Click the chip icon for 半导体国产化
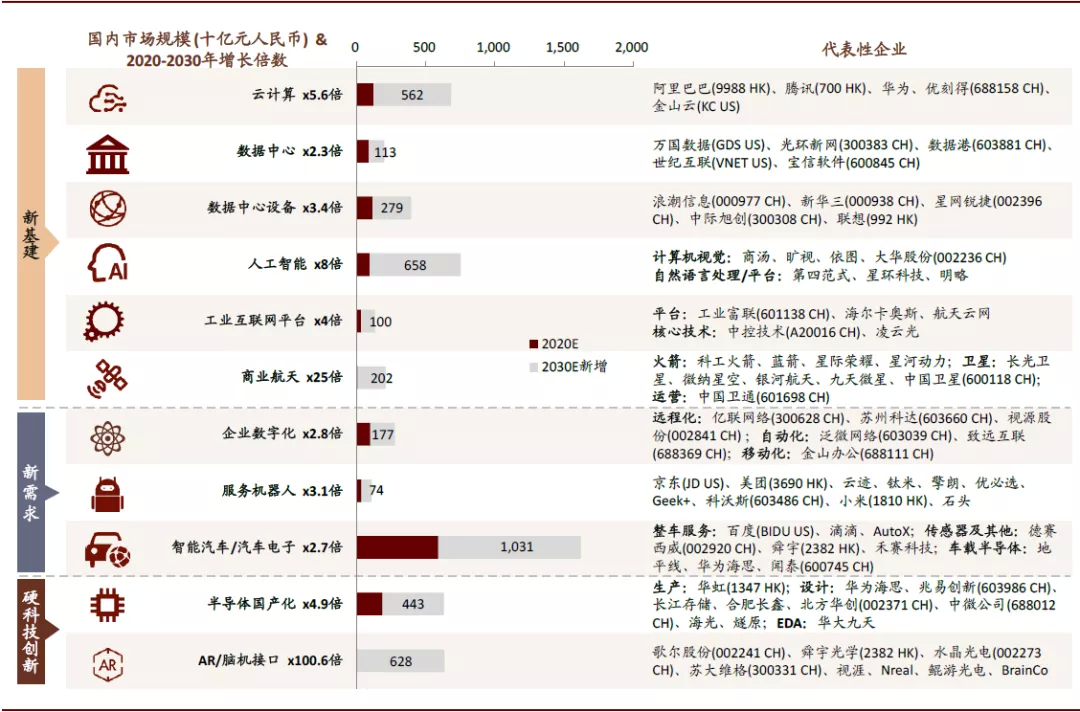The image size is (1080, 712). (107, 604)
